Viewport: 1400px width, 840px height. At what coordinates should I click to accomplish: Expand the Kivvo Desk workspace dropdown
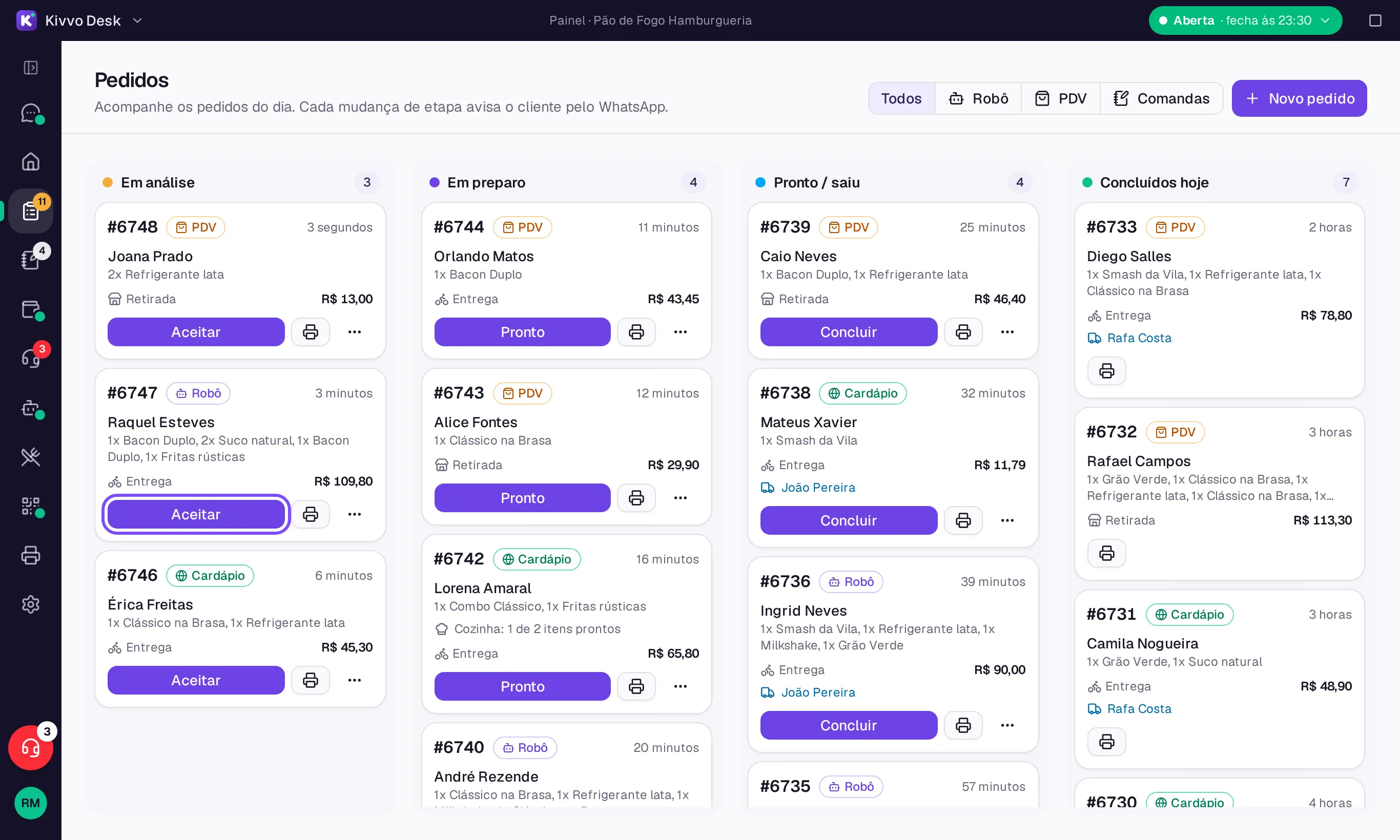[137, 20]
